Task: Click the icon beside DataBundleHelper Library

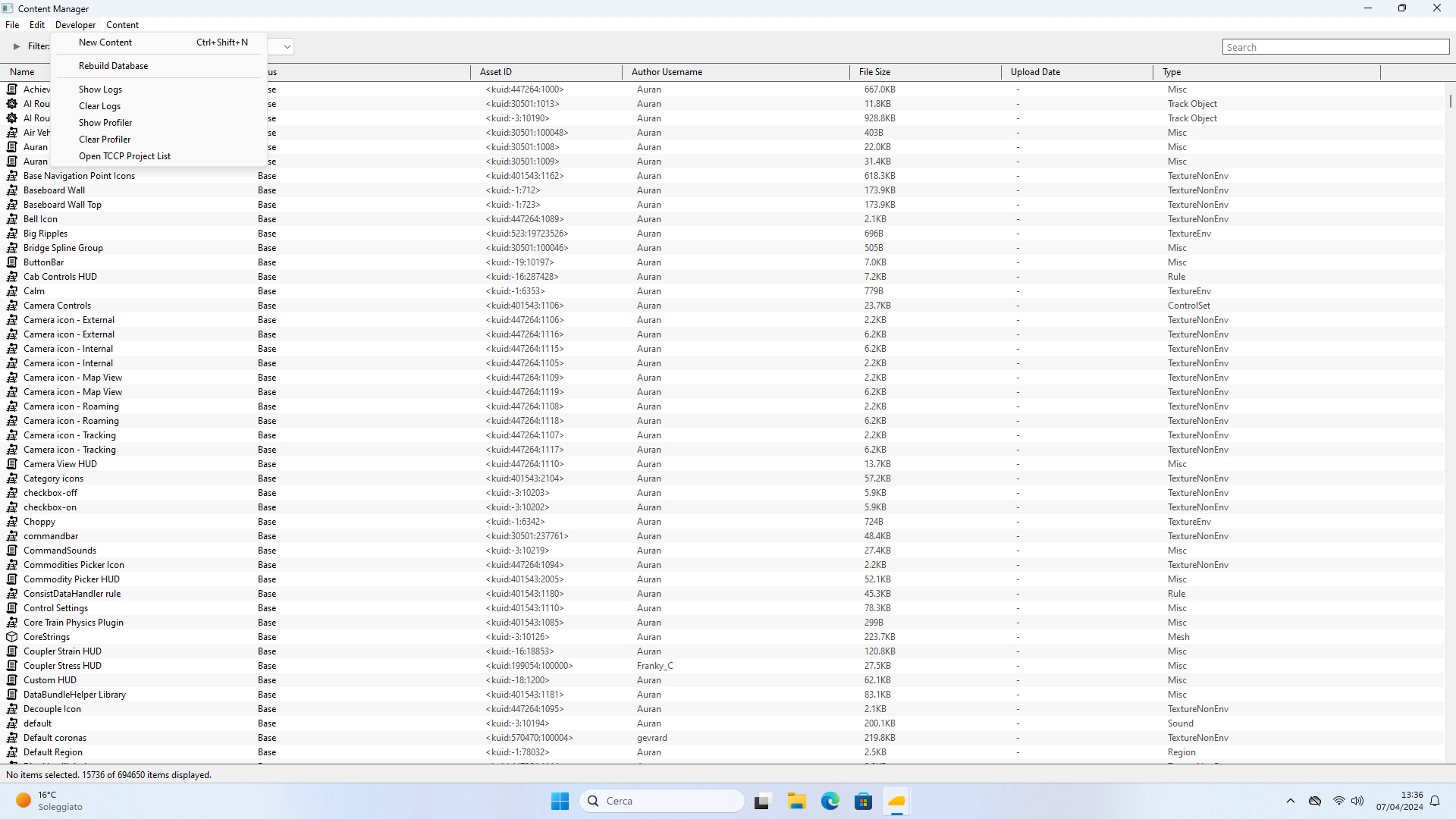Action: (12, 695)
